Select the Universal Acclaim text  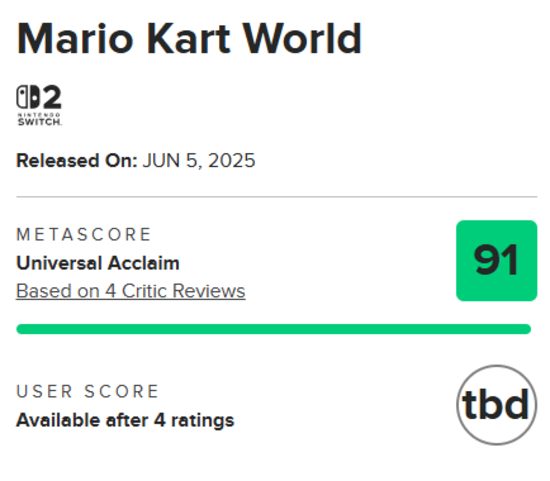coord(98,263)
